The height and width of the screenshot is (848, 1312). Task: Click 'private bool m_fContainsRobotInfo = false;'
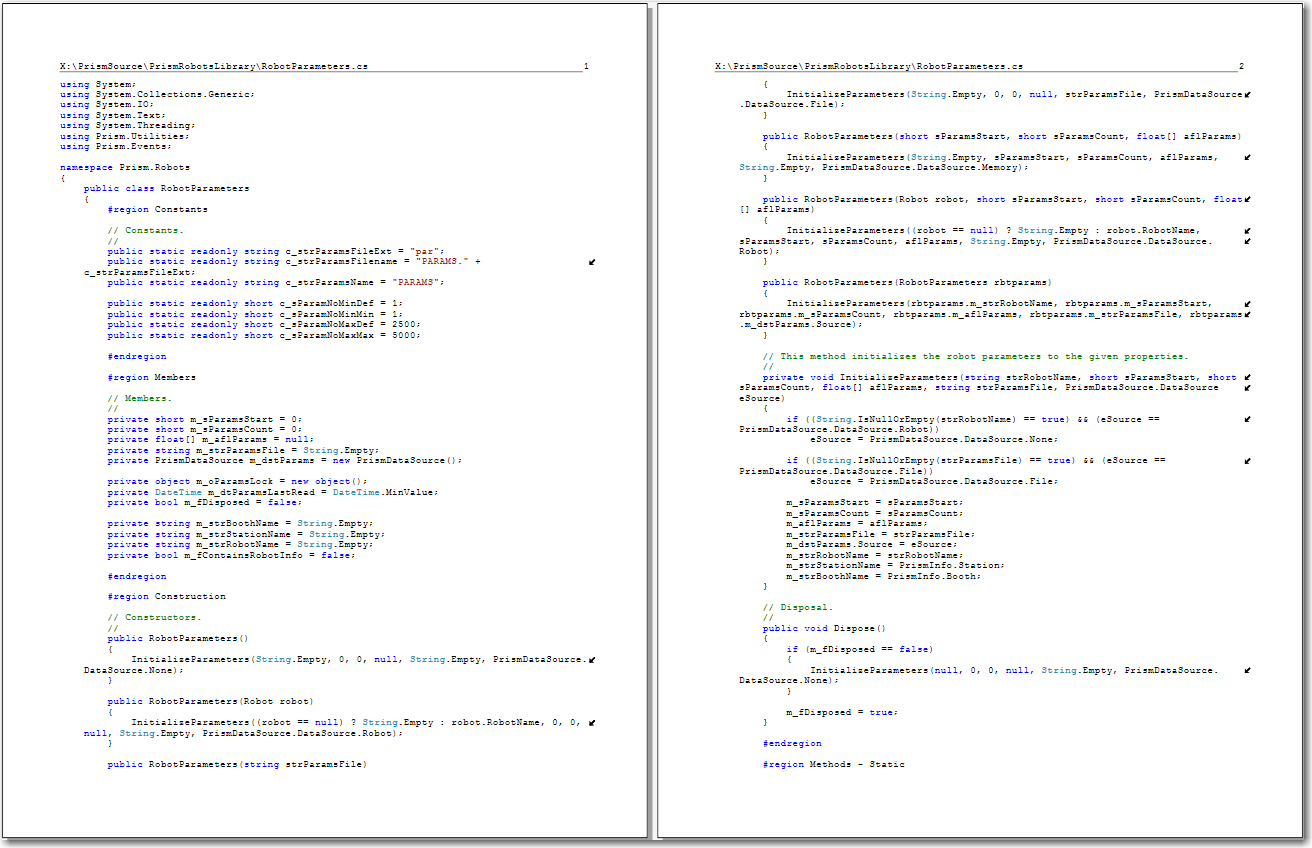point(232,555)
